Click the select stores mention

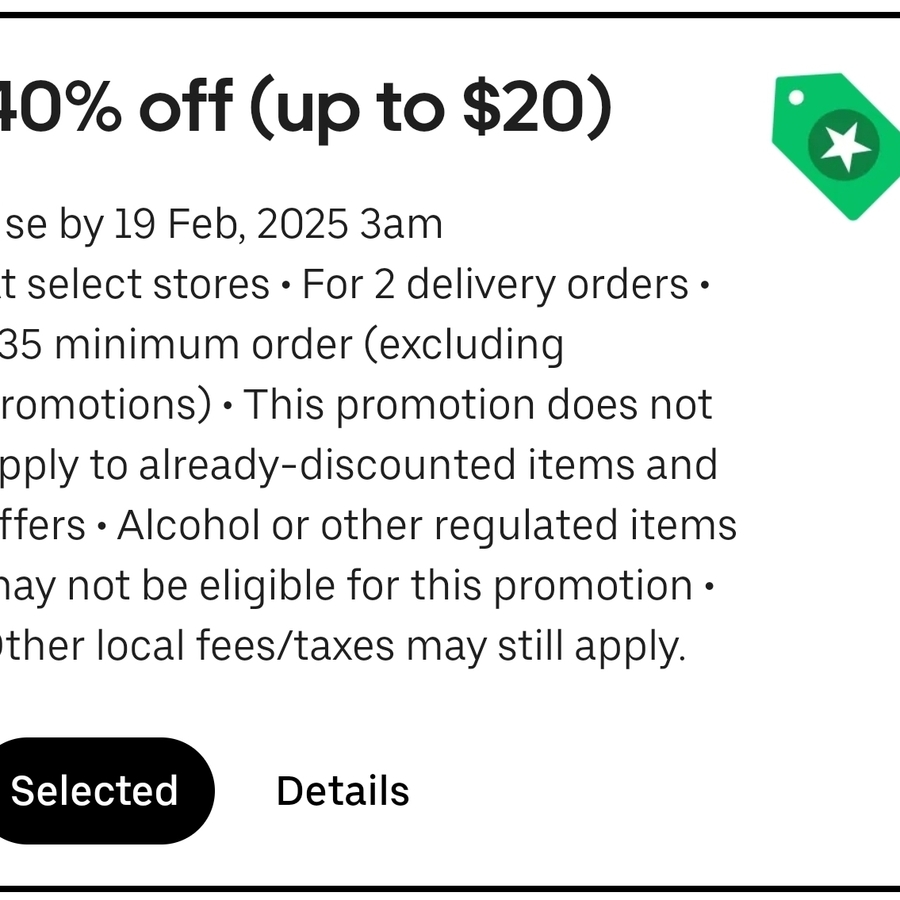click(130, 283)
